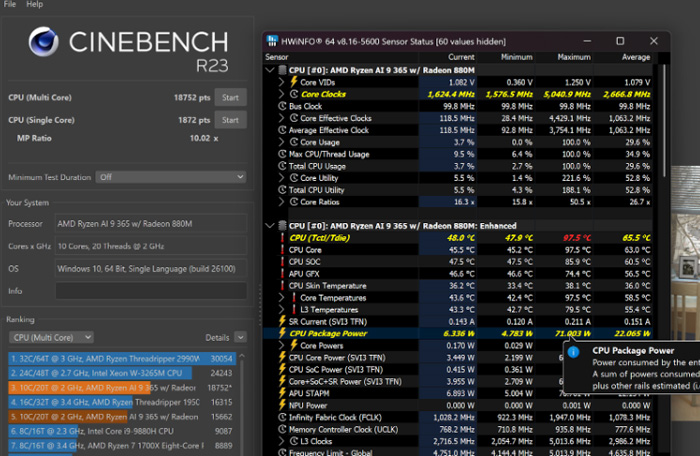Image resolution: width=700 pixels, height=456 pixels.
Task: Maximize the HWiNFO Sensor Status window
Action: pos(620,41)
